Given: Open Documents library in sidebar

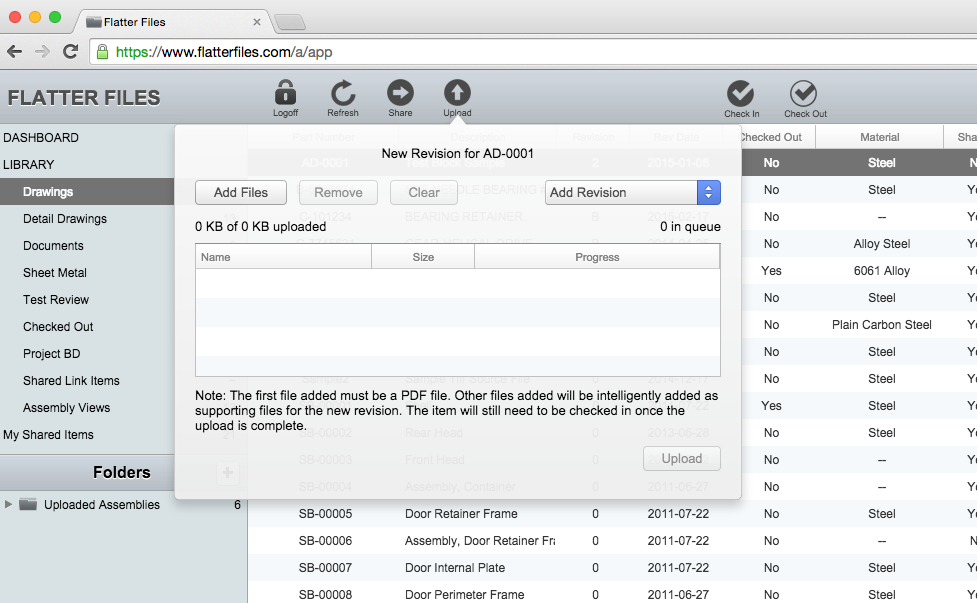Looking at the screenshot, I should [x=53, y=245].
